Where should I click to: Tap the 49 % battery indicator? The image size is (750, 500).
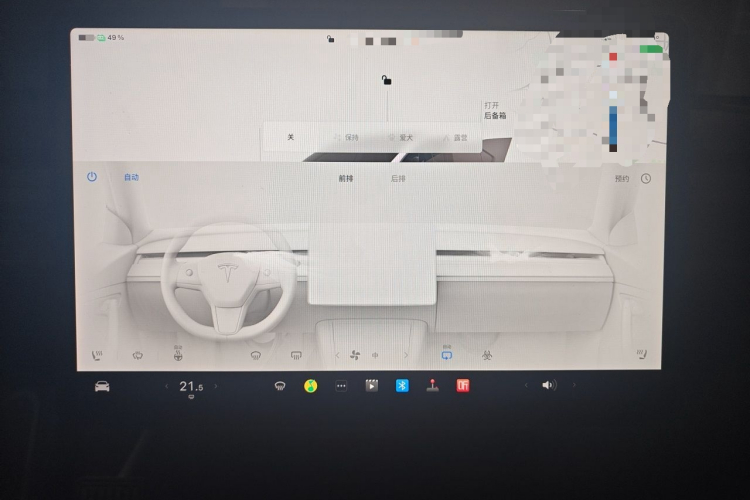coord(101,37)
